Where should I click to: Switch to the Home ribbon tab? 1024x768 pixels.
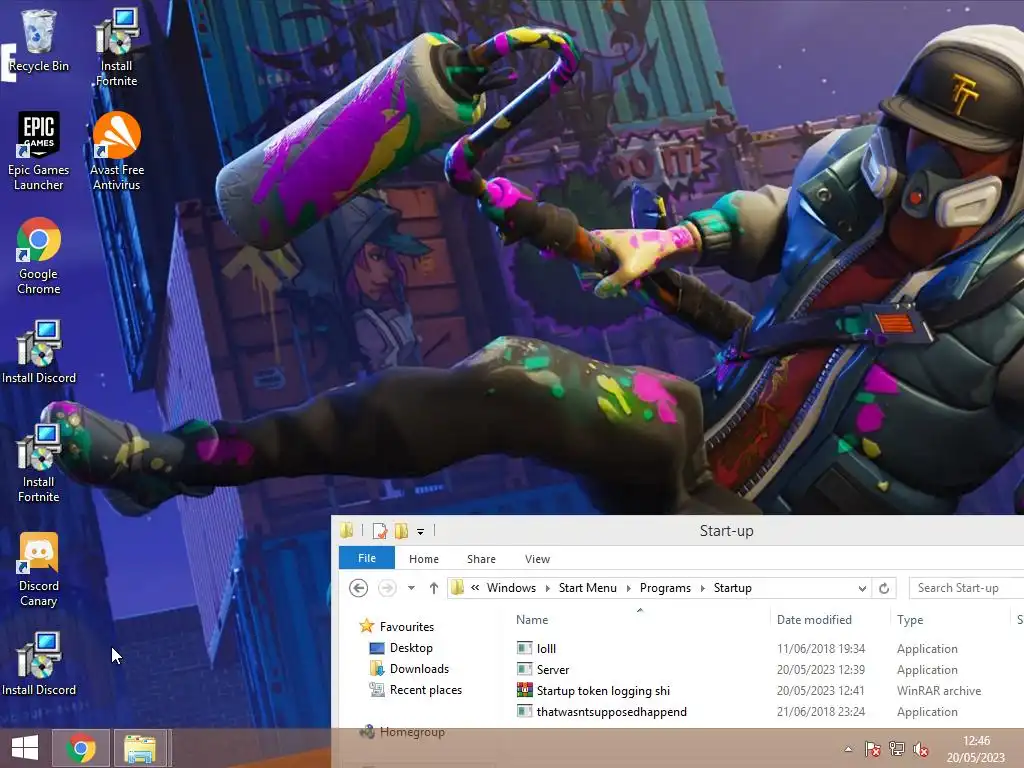pos(424,559)
